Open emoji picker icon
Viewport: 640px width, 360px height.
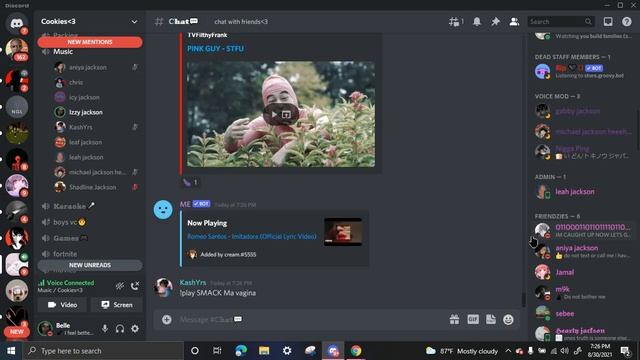508,320
